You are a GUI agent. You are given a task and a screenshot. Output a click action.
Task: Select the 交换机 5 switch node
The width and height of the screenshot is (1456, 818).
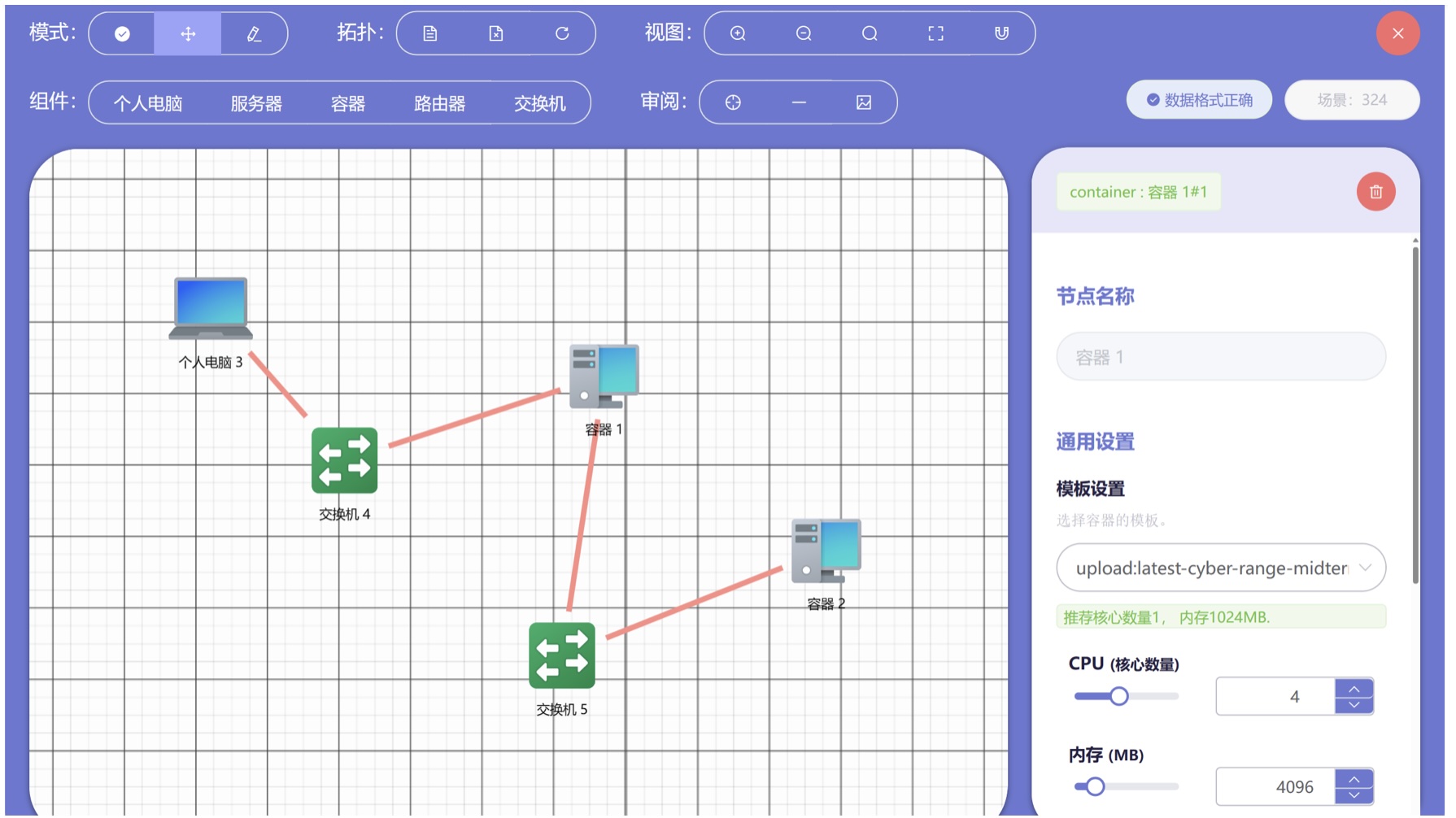point(562,655)
